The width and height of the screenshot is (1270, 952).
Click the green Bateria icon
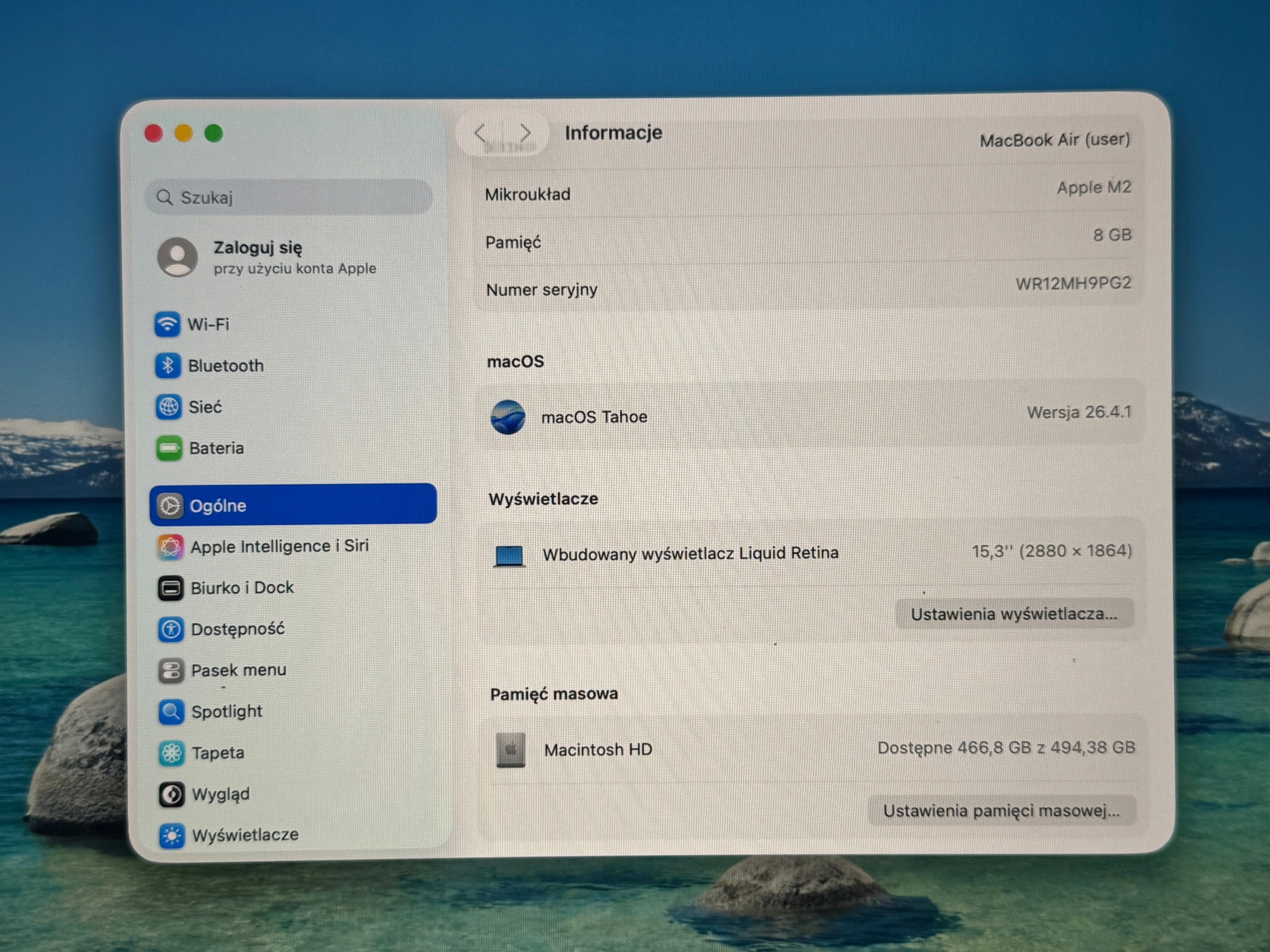click(x=169, y=448)
